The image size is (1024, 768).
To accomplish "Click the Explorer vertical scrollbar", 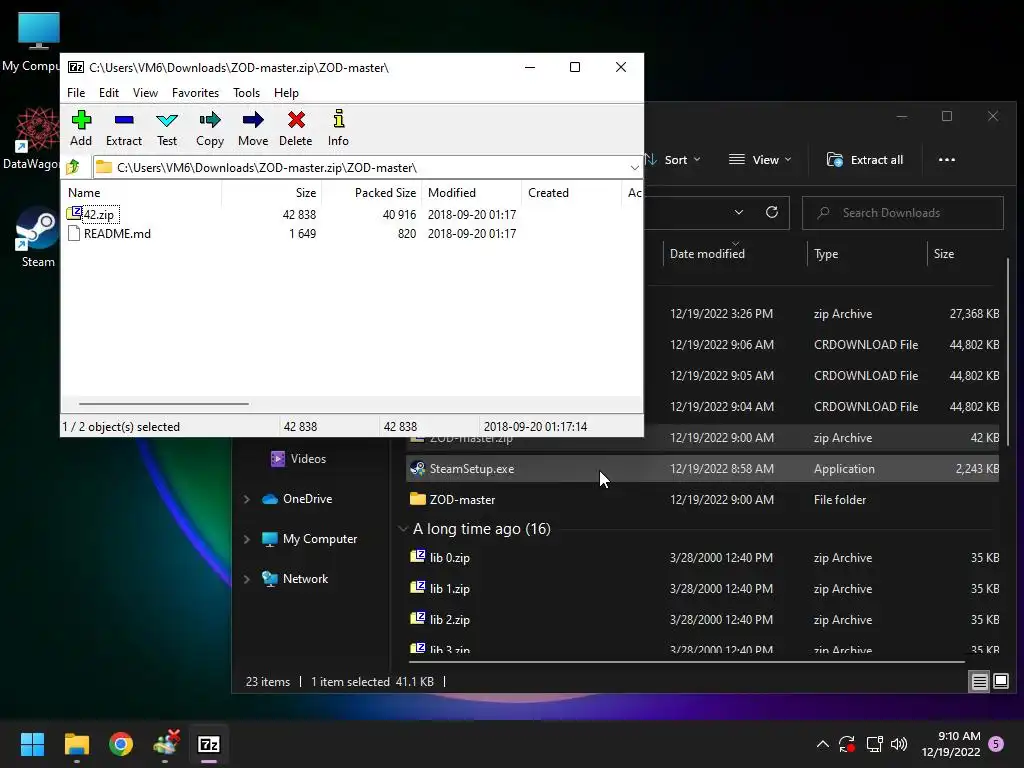I will coord(1008,353).
